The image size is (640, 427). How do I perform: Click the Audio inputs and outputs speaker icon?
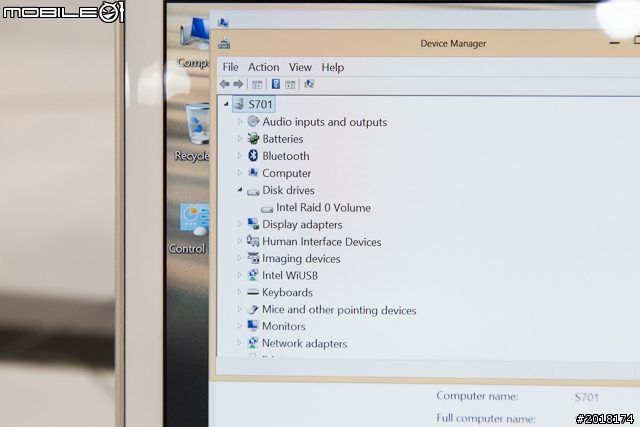(253, 121)
